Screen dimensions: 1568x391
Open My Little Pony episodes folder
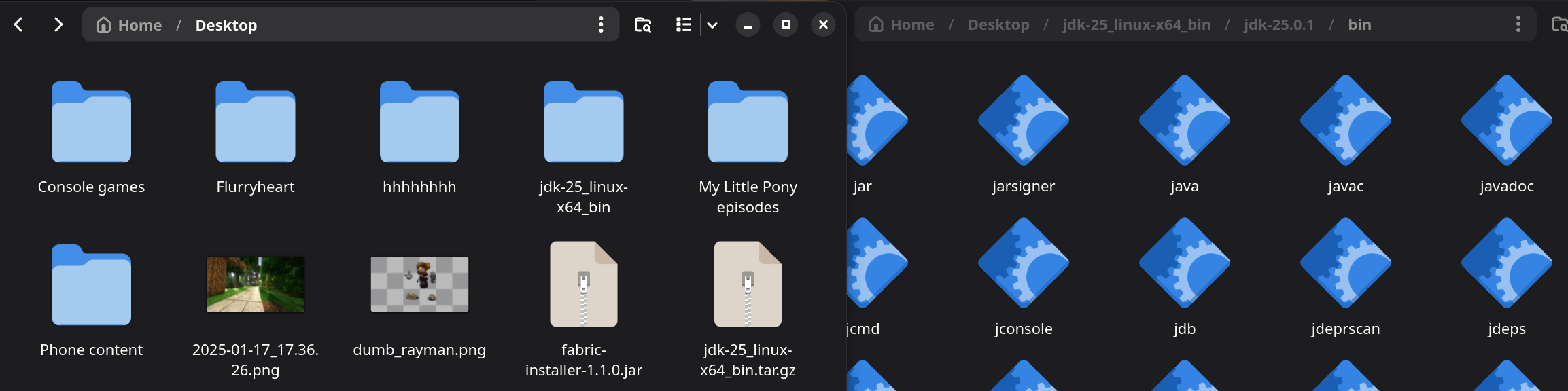[x=748, y=122]
